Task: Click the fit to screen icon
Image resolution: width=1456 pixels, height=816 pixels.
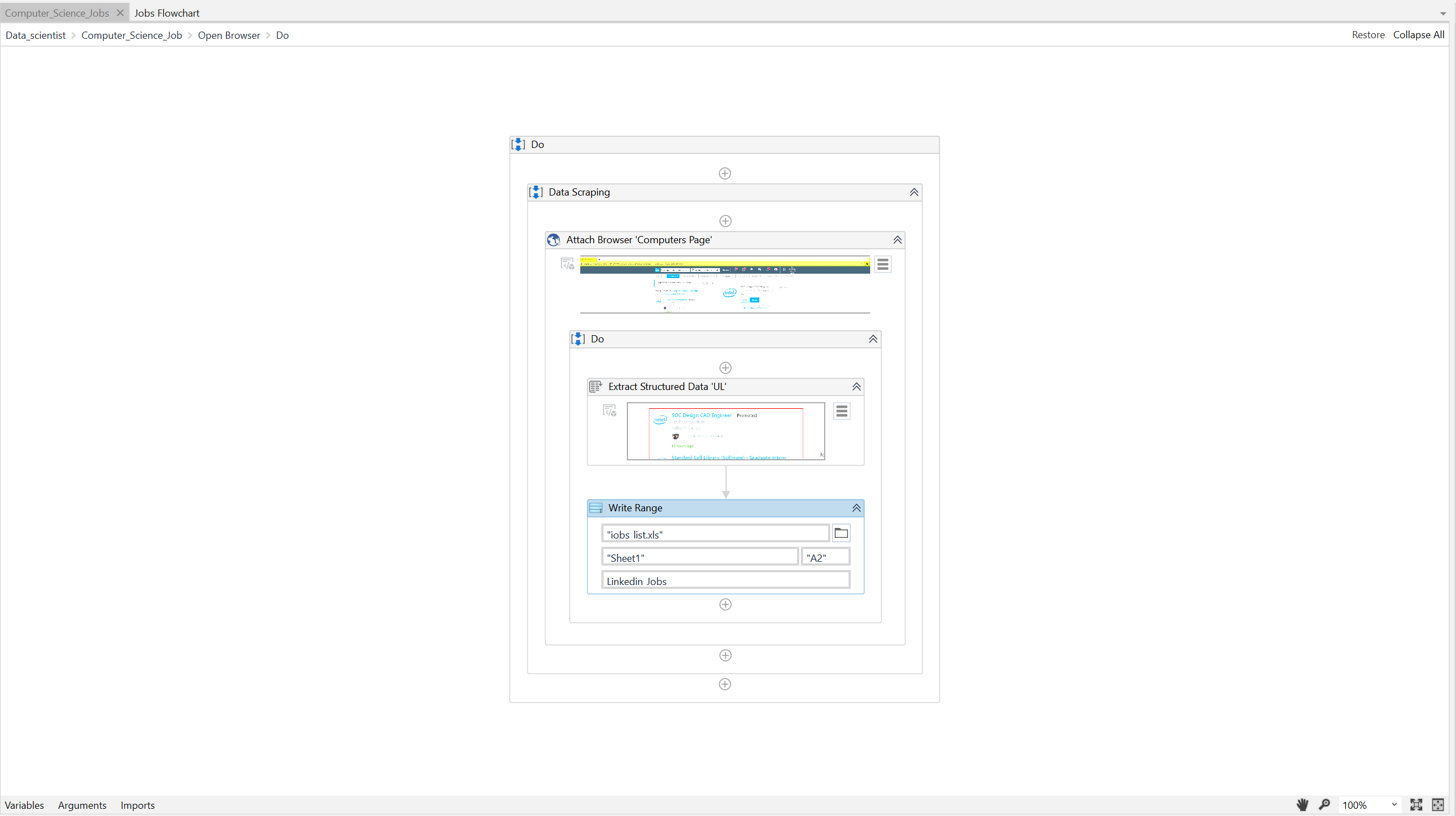Action: (1417, 805)
